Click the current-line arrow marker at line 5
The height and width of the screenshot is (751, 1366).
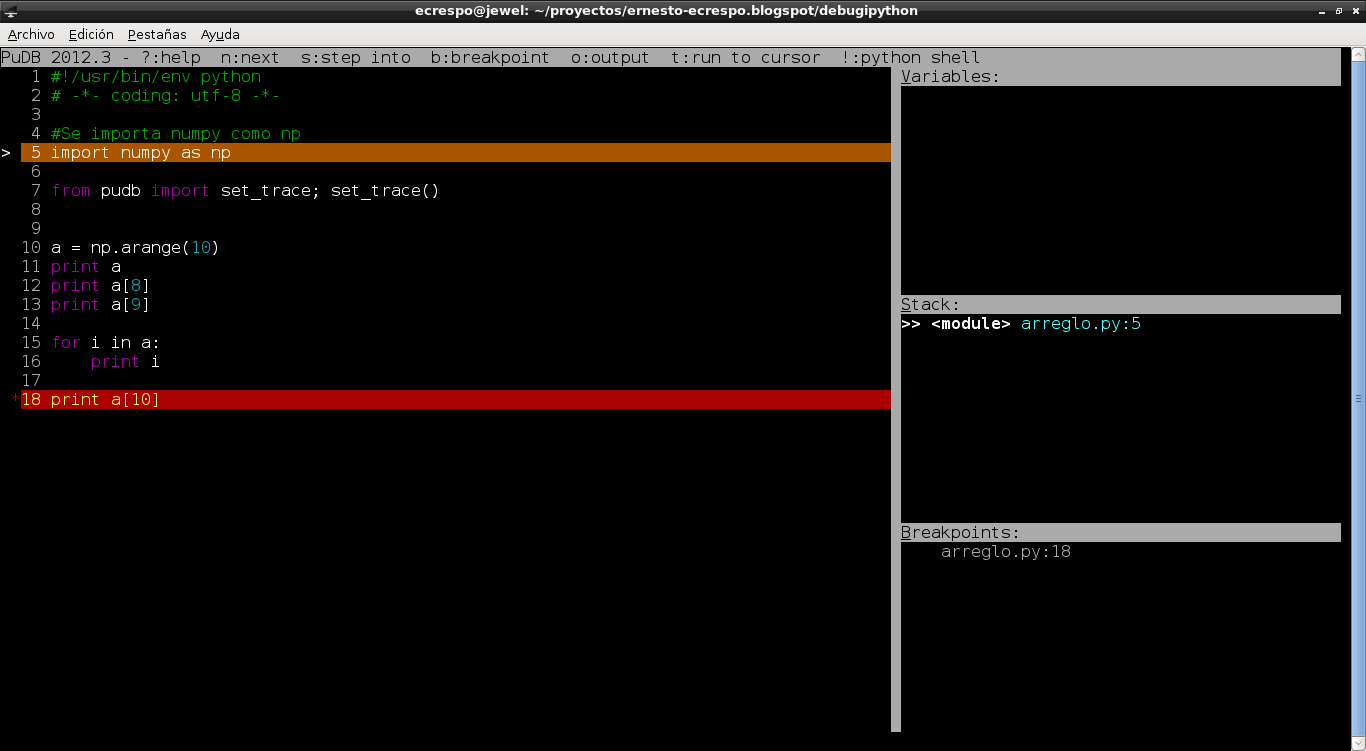[x=6, y=153]
